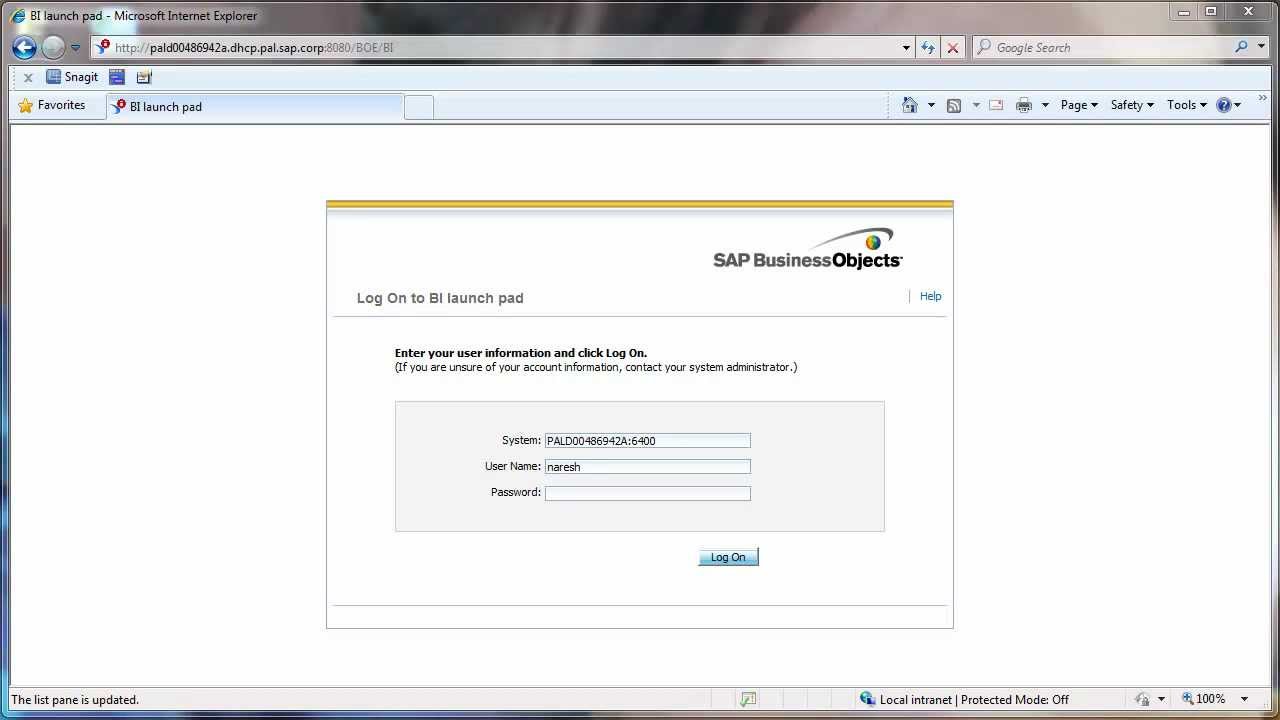Viewport: 1280px width, 720px height.
Task: Click the Read Mail envelope icon
Action: point(996,105)
